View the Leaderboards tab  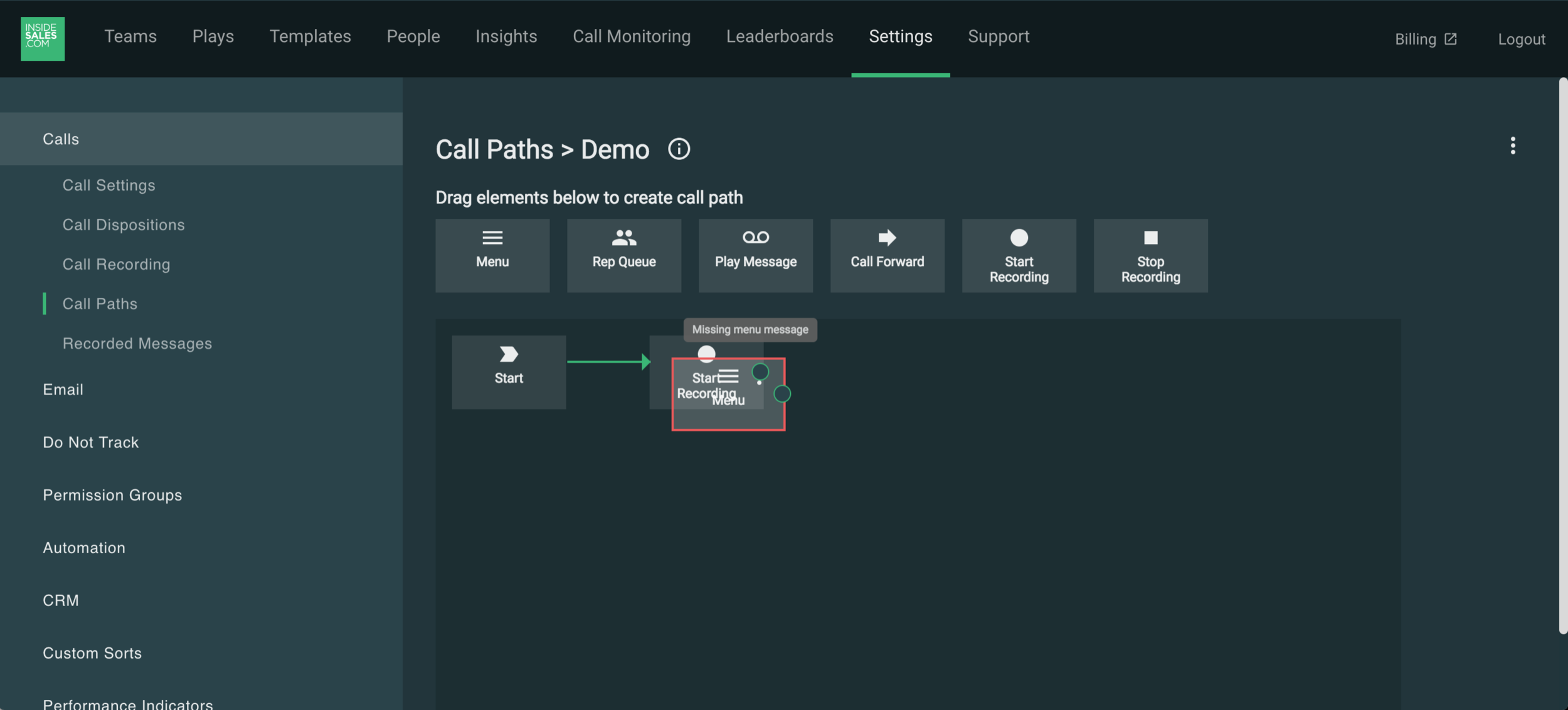click(x=780, y=36)
